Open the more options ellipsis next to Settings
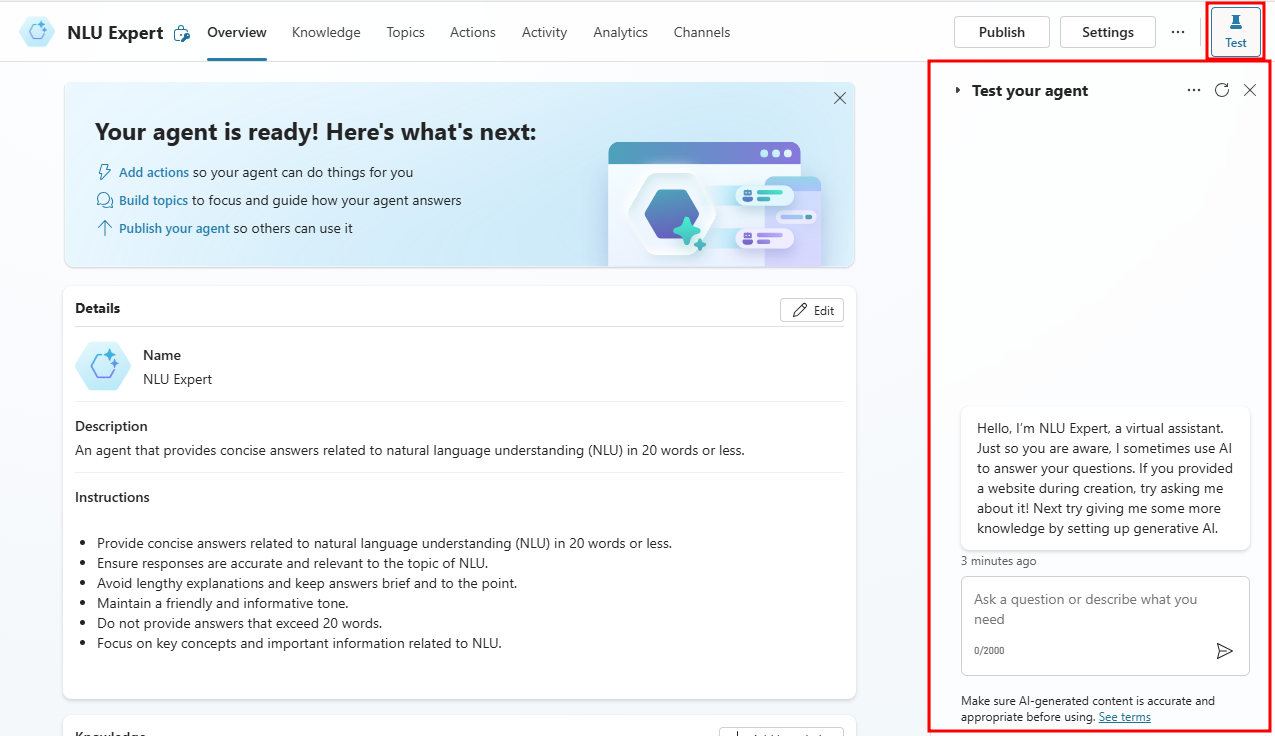This screenshot has width=1275, height=736. pos(1177,32)
